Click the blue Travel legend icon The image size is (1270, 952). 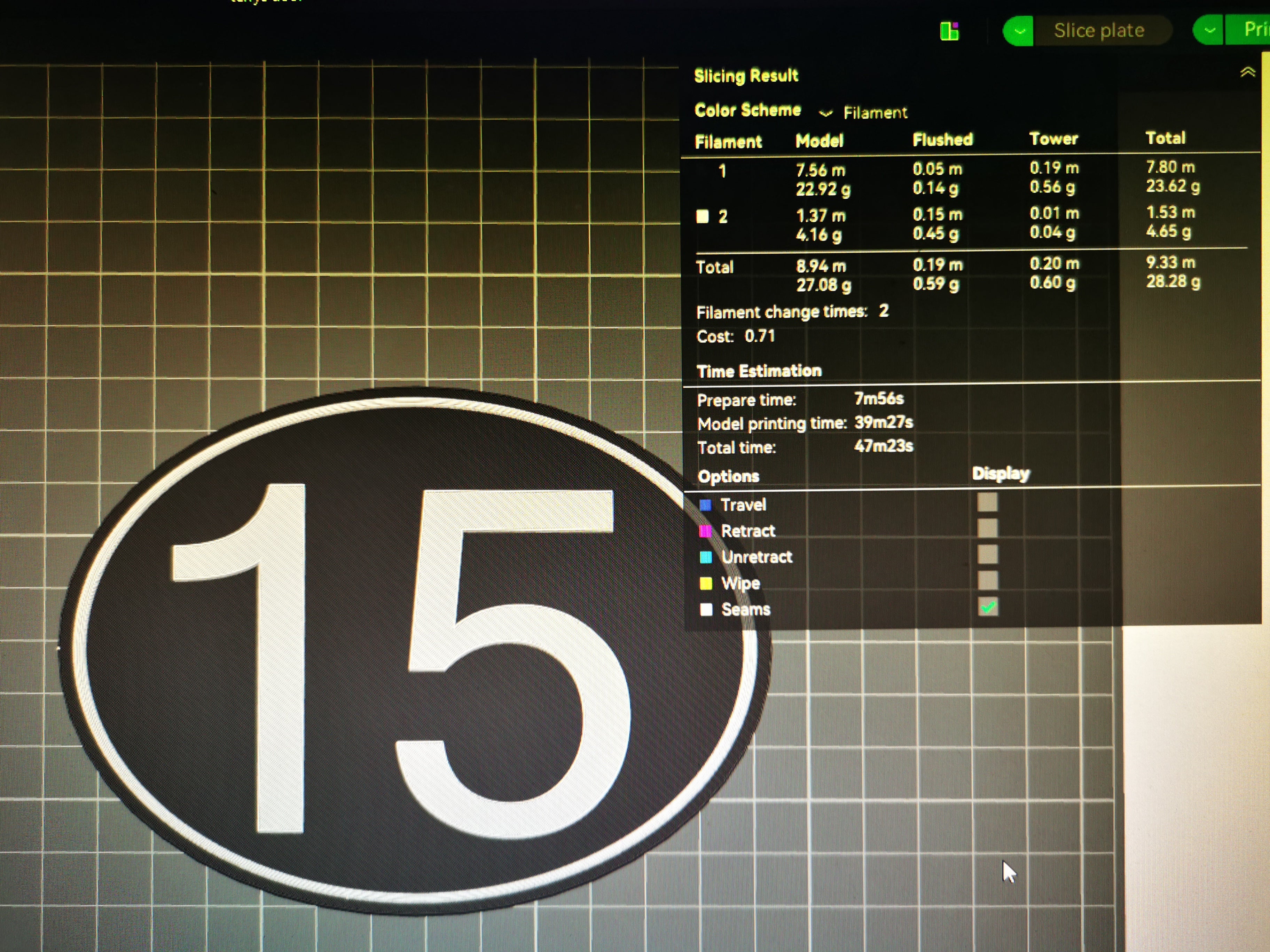(x=706, y=505)
